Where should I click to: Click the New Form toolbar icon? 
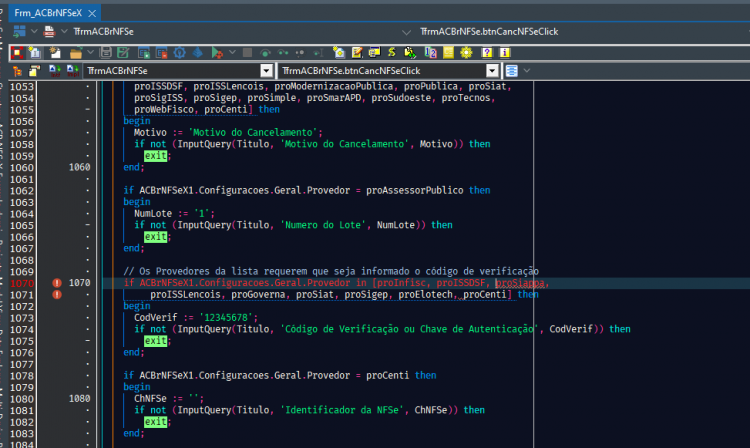click(x=55, y=53)
